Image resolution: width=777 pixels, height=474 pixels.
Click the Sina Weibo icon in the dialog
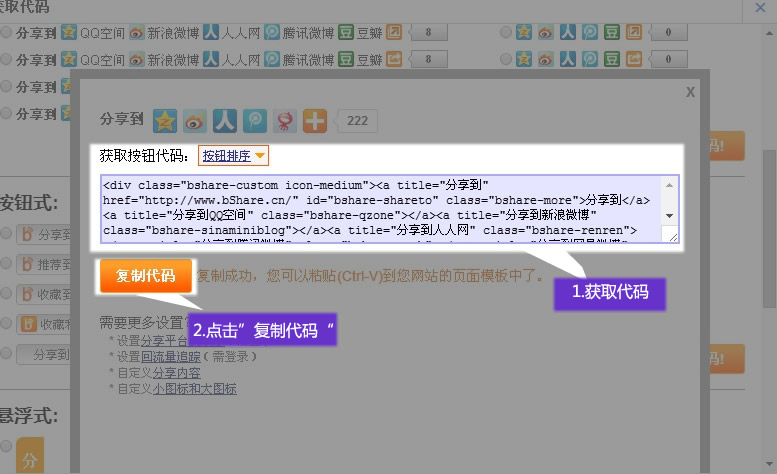pos(195,121)
